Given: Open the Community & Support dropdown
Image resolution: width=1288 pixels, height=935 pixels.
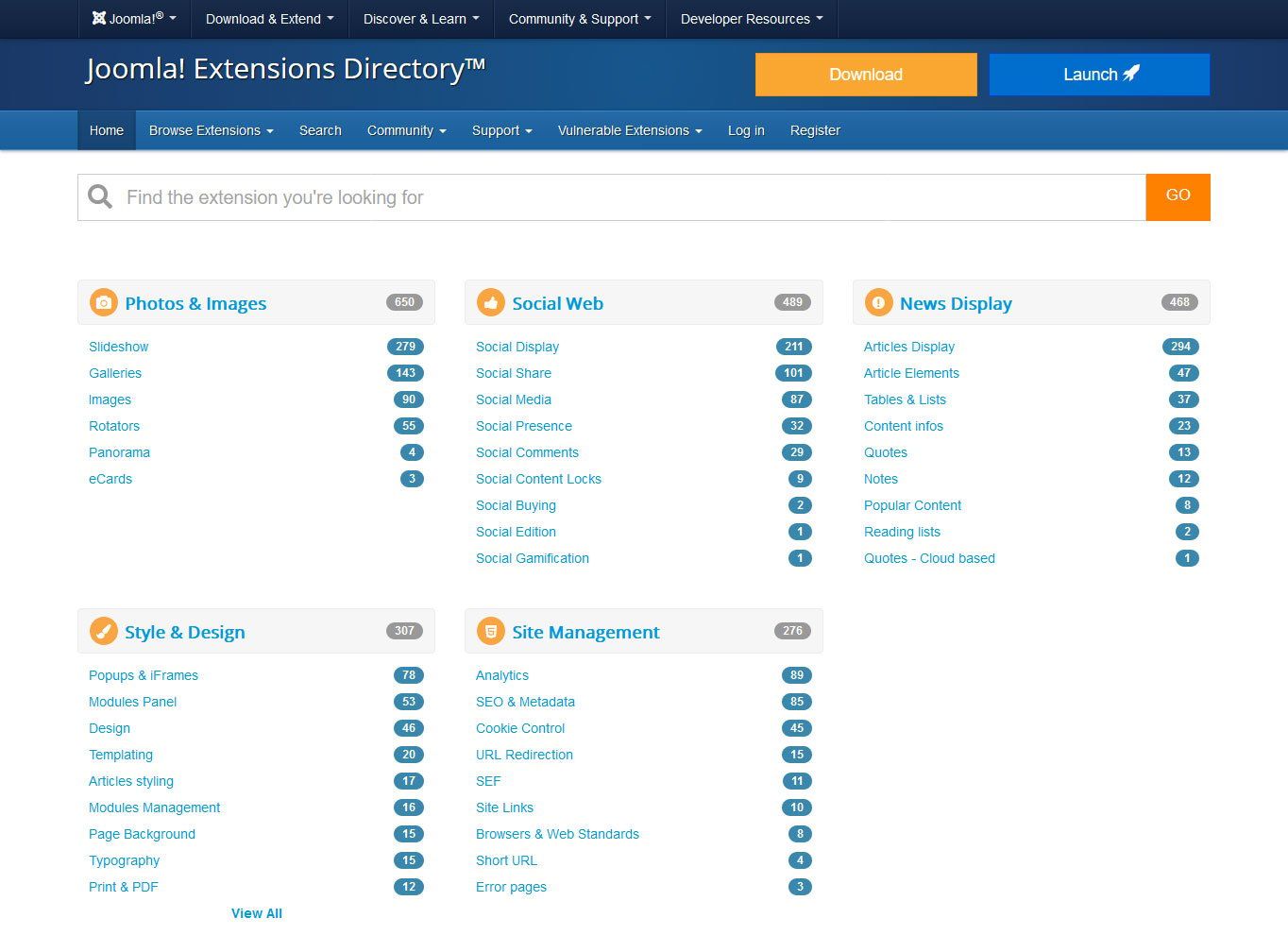Looking at the screenshot, I should 580,18.
